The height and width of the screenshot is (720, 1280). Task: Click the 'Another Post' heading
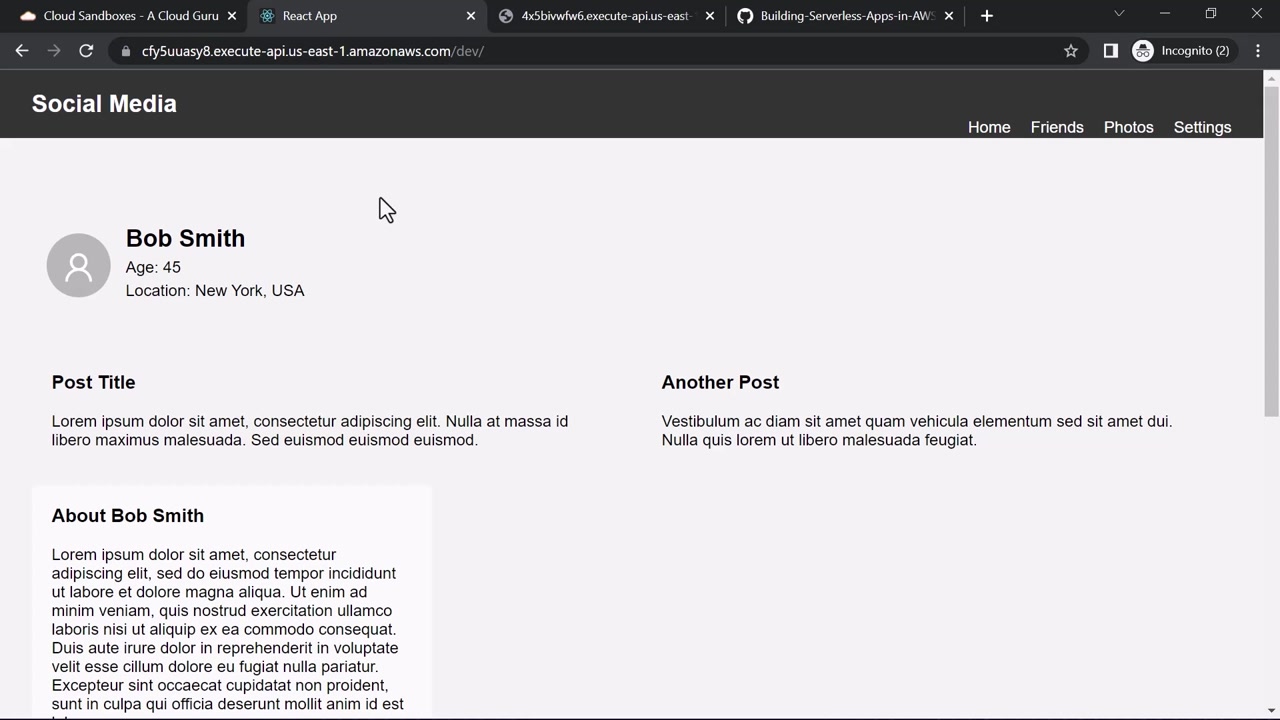(x=720, y=382)
